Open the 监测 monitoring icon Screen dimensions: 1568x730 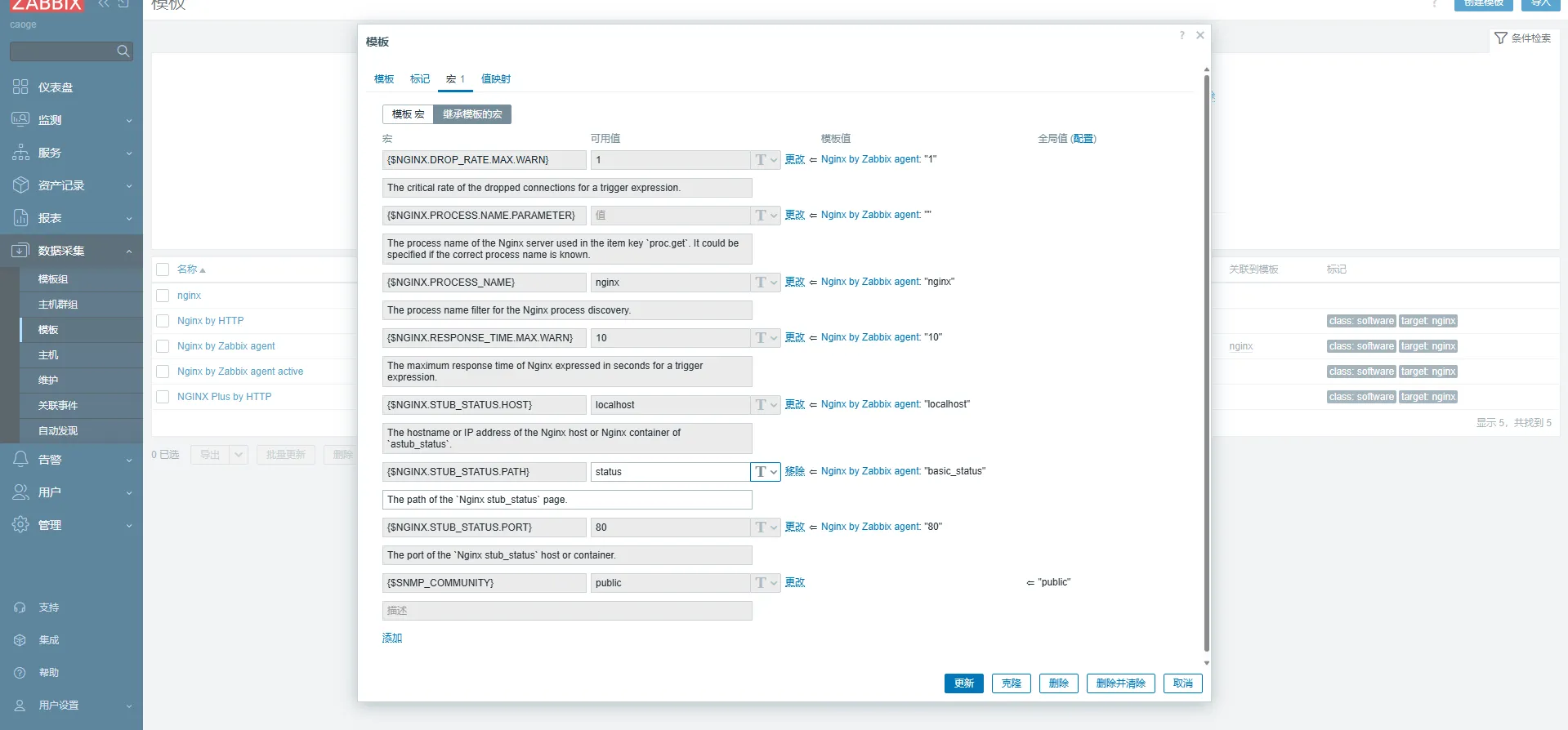click(x=20, y=119)
